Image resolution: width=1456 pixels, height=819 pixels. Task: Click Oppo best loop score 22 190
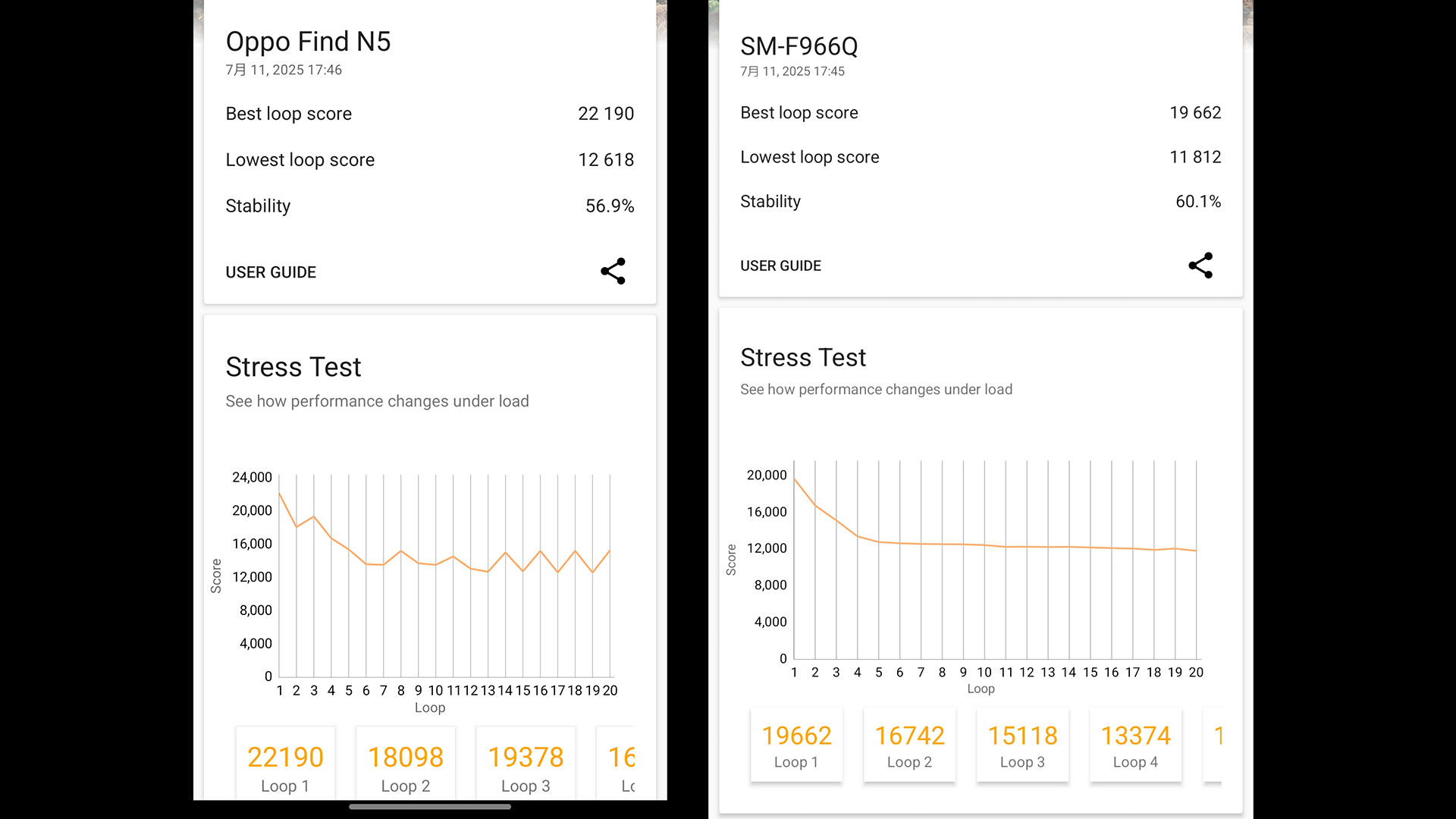(606, 114)
